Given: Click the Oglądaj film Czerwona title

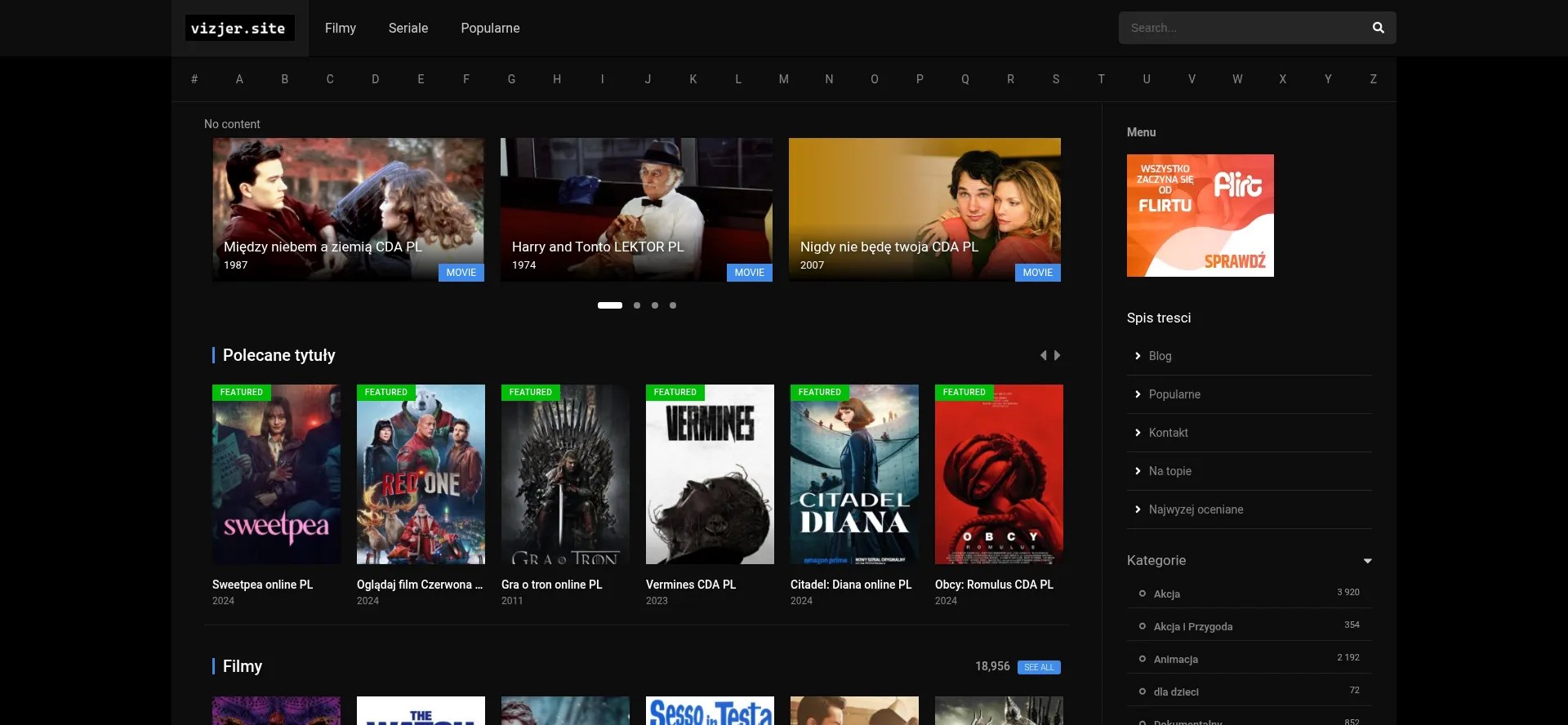Looking at the screenshot, I should tap(420, 585).
